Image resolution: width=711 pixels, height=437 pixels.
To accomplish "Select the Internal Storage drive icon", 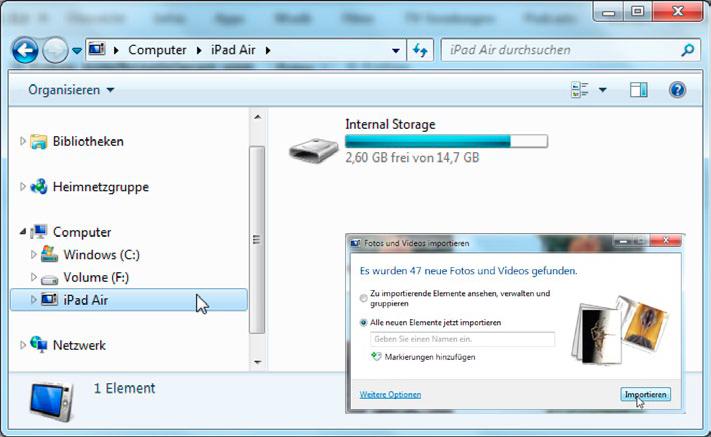I will 314,150.
